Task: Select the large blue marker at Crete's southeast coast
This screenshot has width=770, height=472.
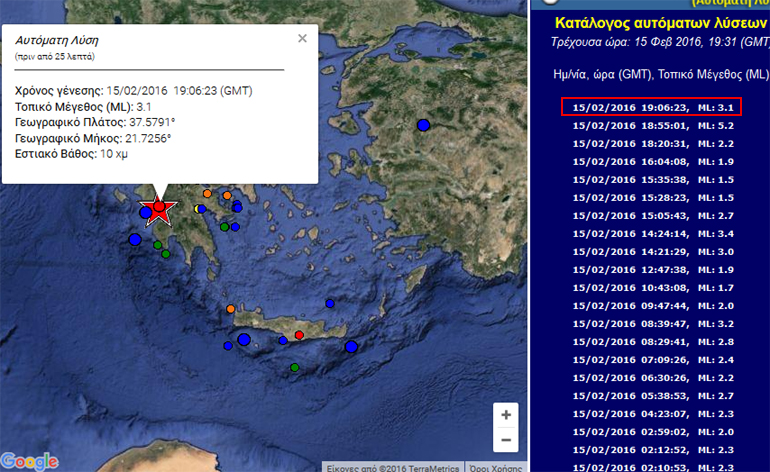Action: click(x=351, y=347)
